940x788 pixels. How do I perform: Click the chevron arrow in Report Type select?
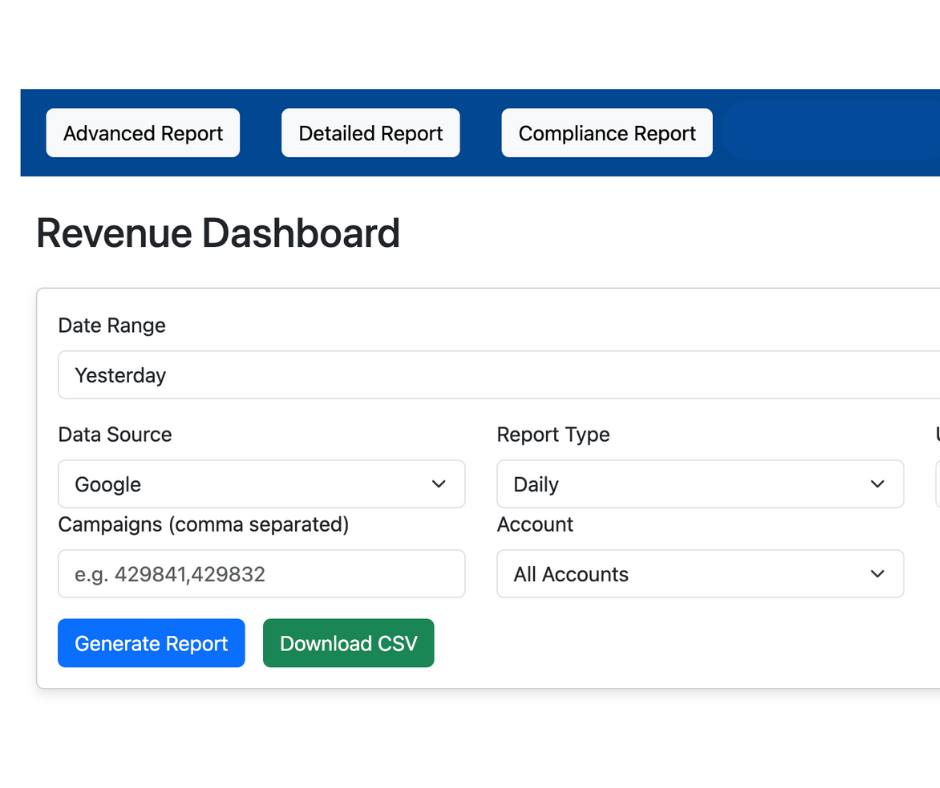[x=877, y=484]
